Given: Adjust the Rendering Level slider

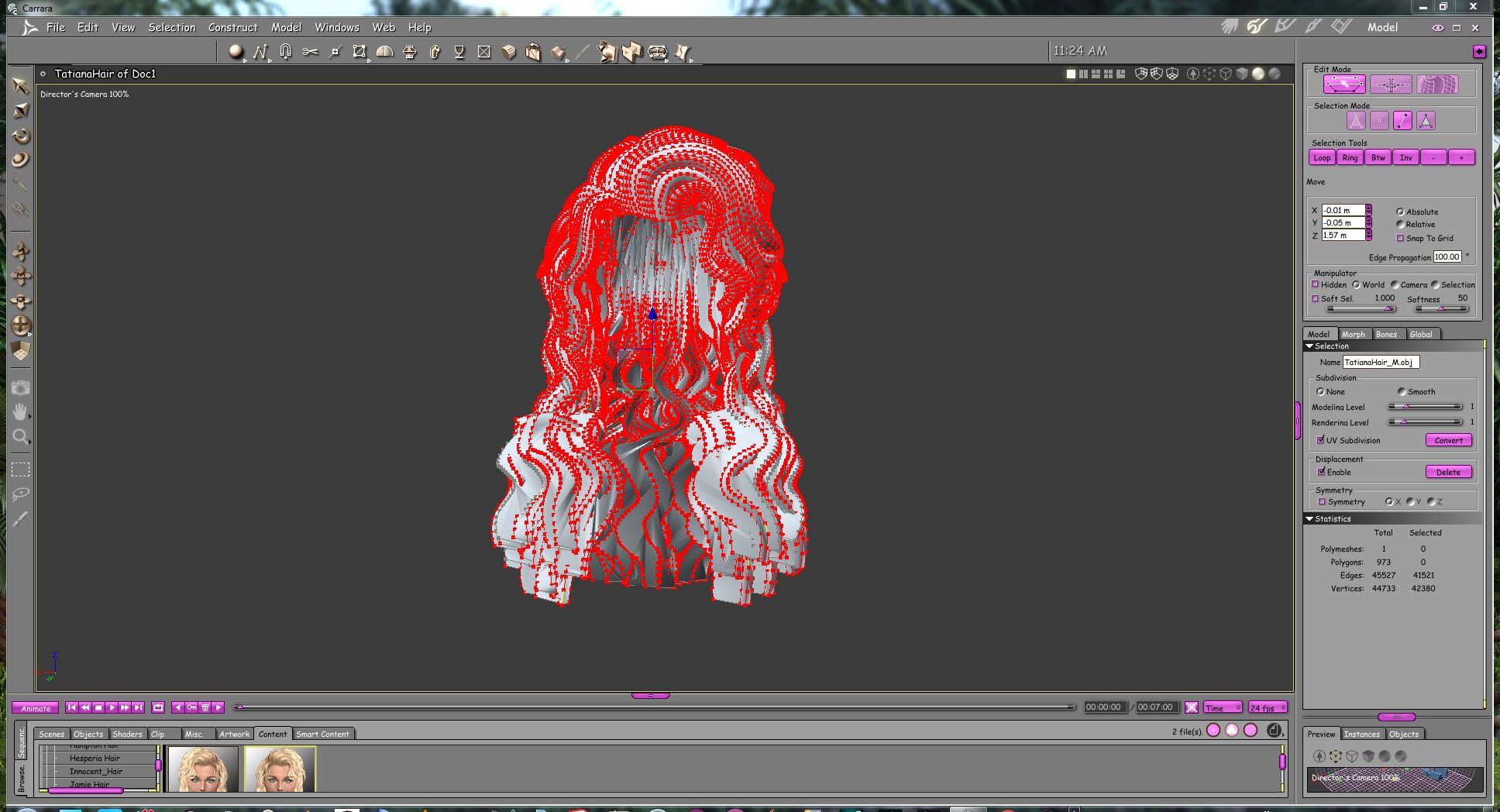Looking at the screenshot, I should tap(1425, 422).
